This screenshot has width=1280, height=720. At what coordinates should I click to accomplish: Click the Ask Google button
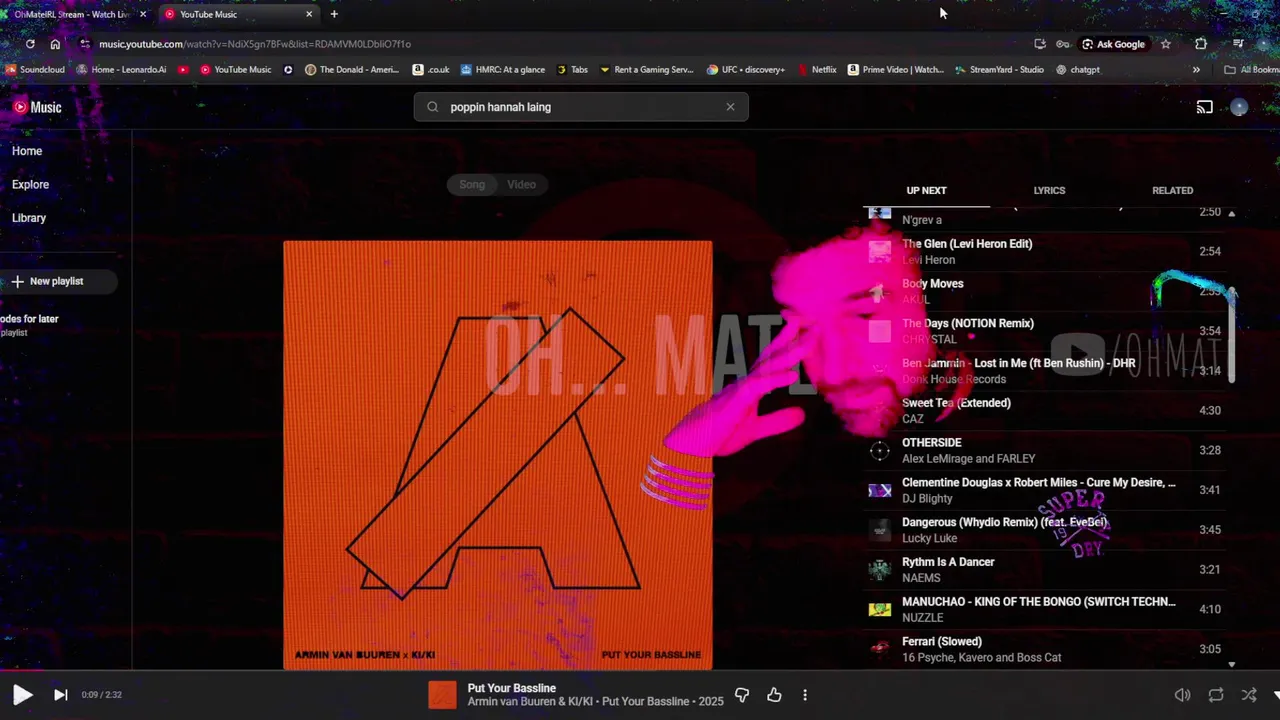(x=1113, y=44)
